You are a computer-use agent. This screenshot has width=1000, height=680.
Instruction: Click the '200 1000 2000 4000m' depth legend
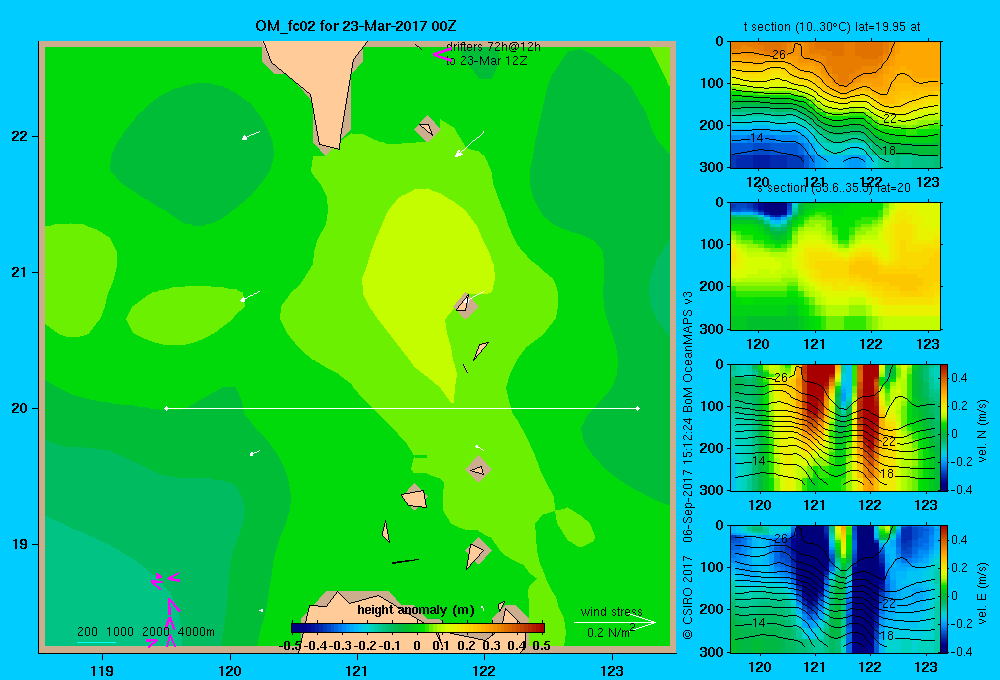click(x=145, y=632)
